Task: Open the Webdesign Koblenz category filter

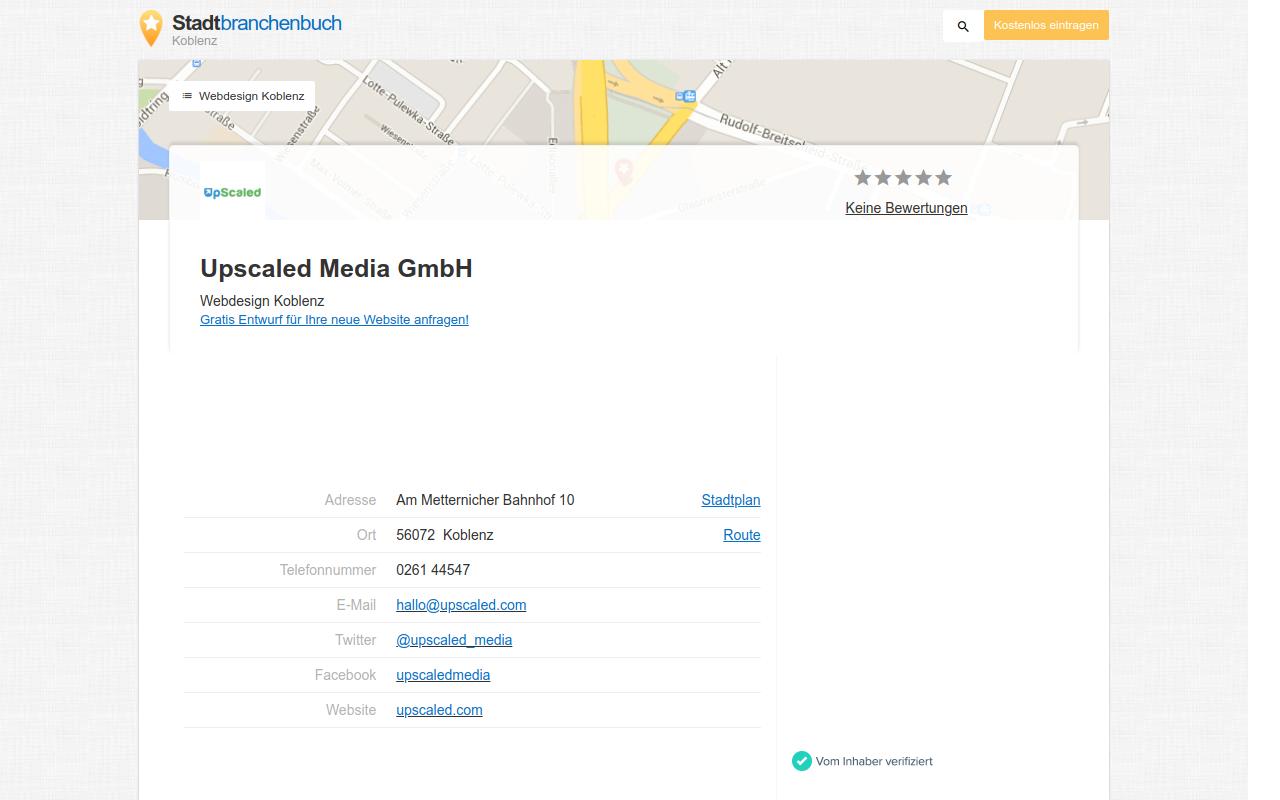Action: [x=251, y=95]
